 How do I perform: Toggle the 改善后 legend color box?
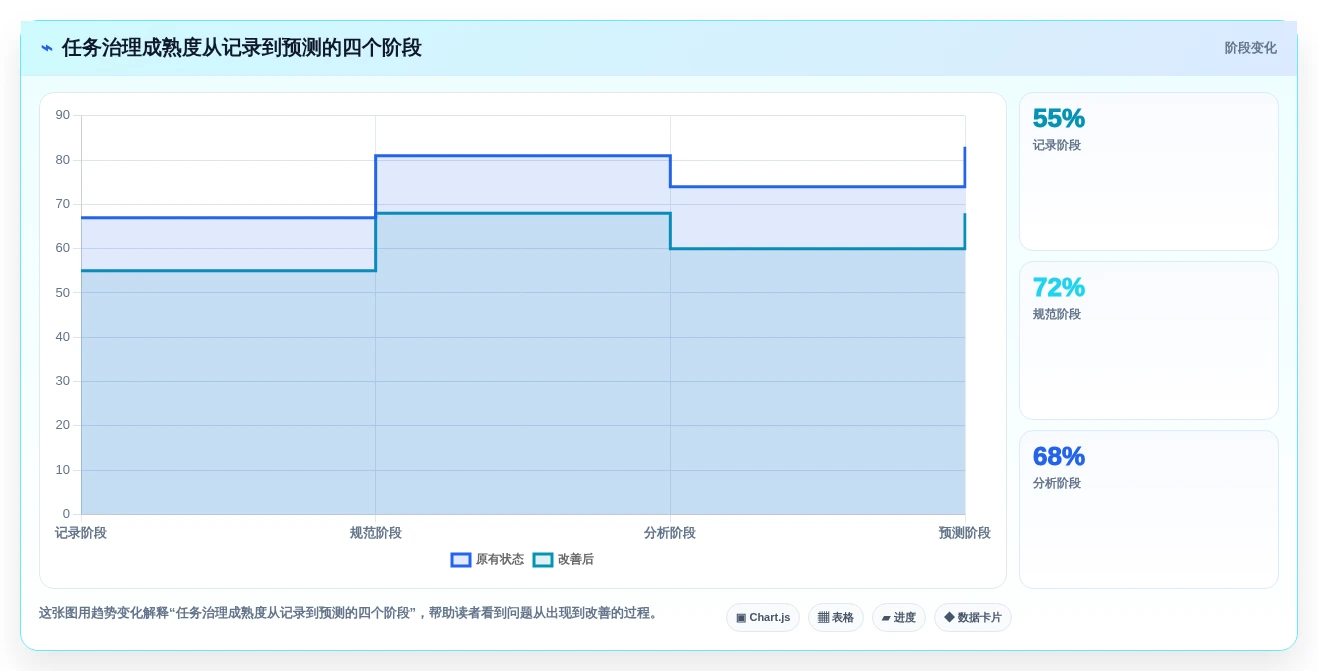pos(543,560)
